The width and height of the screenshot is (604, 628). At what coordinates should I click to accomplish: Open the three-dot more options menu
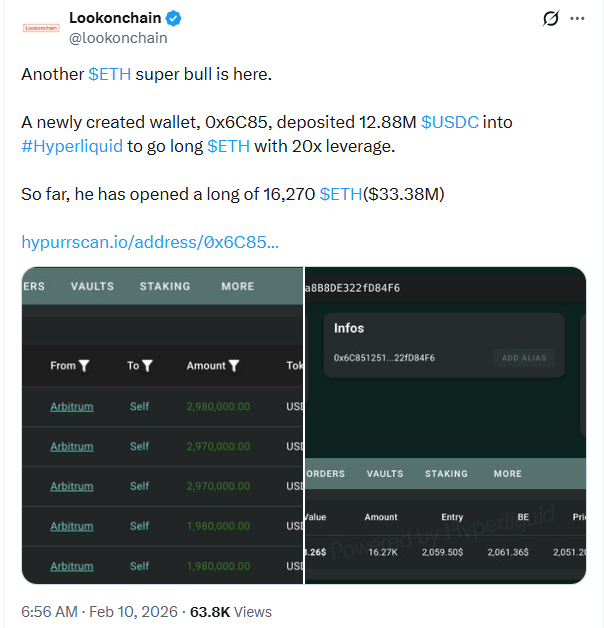(577, 19)
